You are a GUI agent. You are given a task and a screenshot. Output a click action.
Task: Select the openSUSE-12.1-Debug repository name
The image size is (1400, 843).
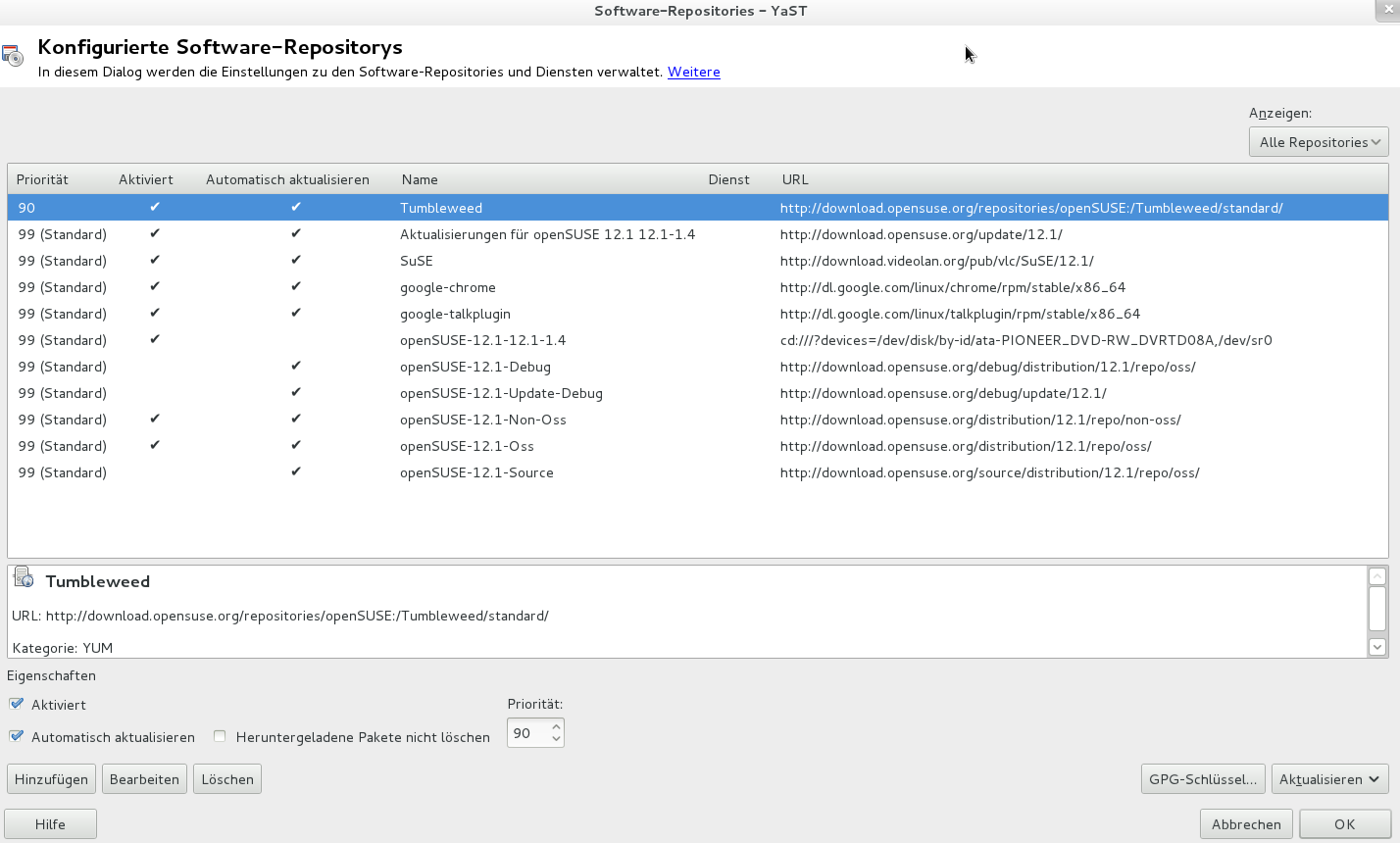click(475, 367)
